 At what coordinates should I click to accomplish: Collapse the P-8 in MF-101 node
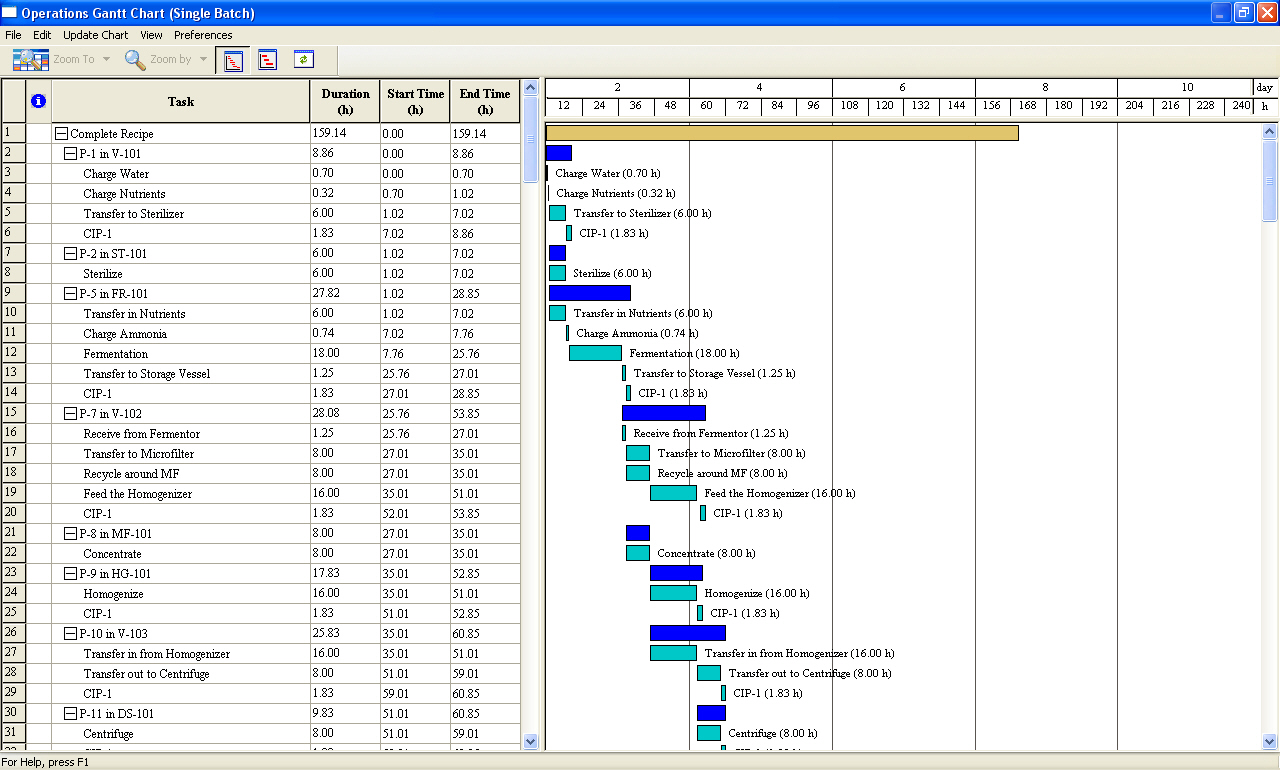[71, 534]
